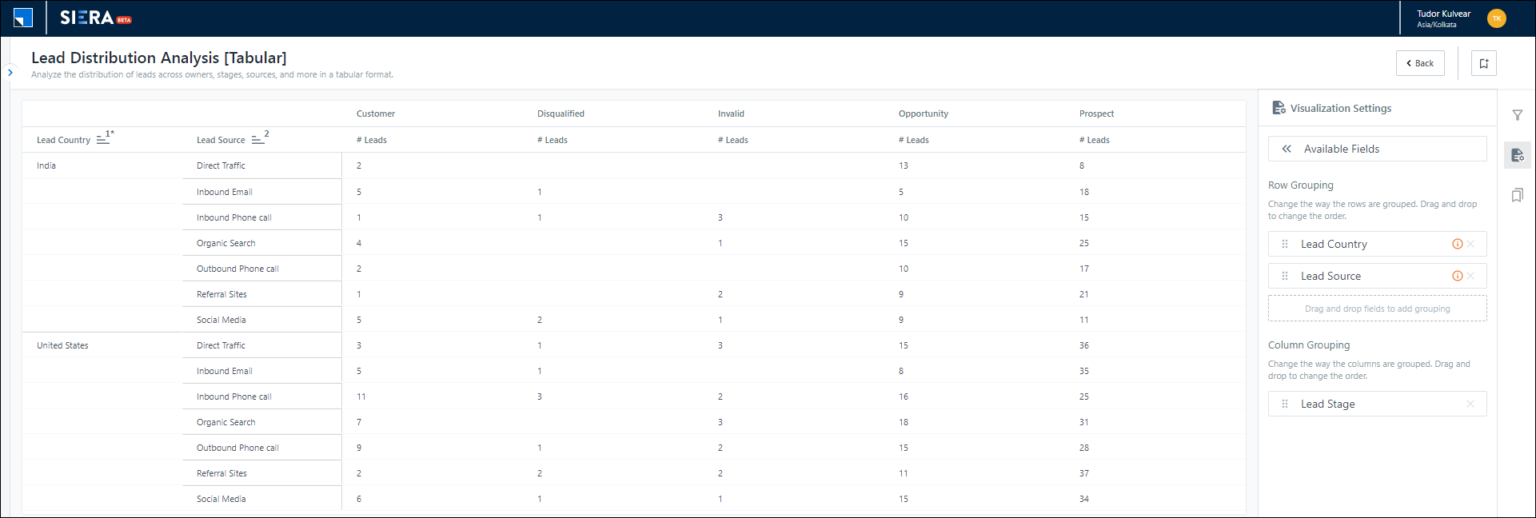This screenshot has width=1536, height=518.
Task: Click the LeadSquared logo icon
Action: [x=23, y=18]
